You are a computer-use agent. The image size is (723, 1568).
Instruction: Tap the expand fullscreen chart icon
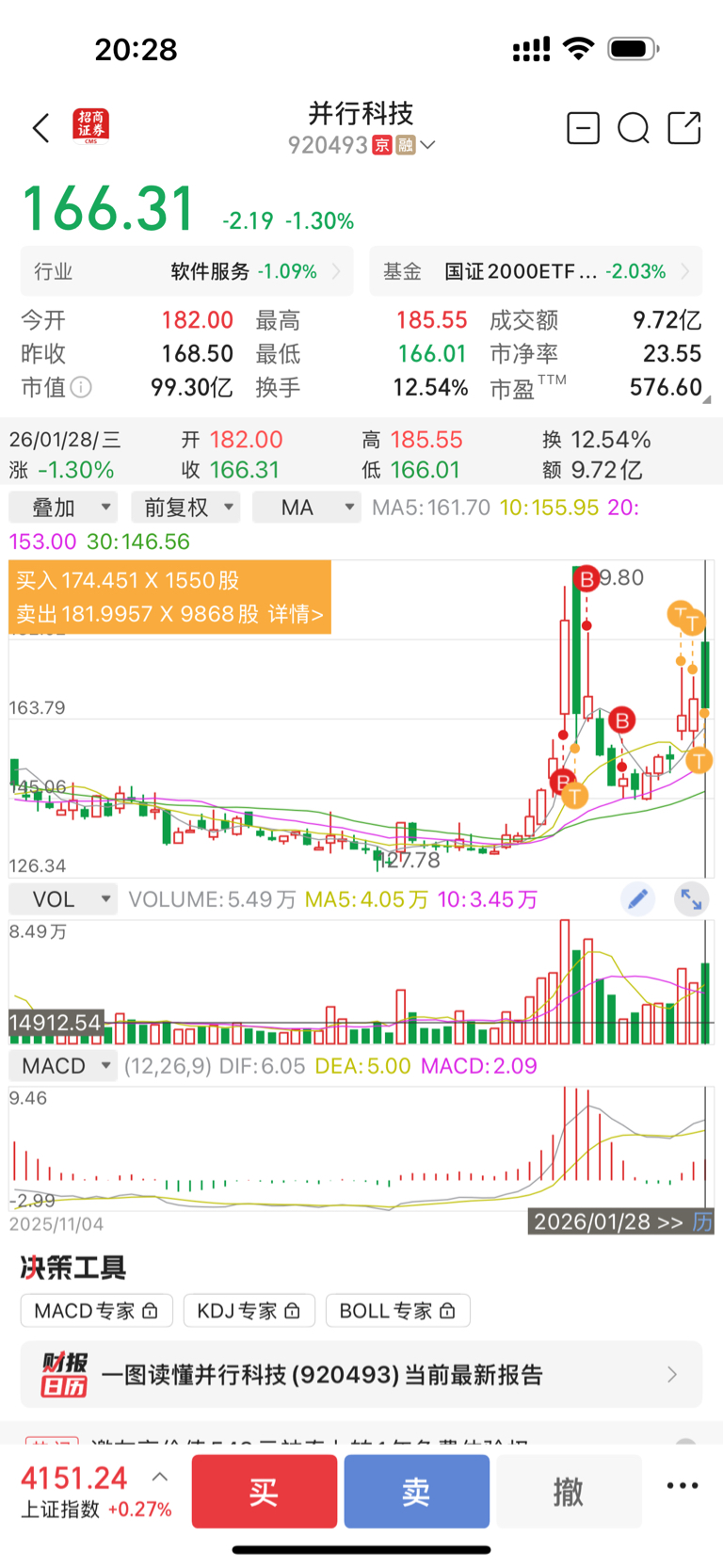[x=692, y=899]
